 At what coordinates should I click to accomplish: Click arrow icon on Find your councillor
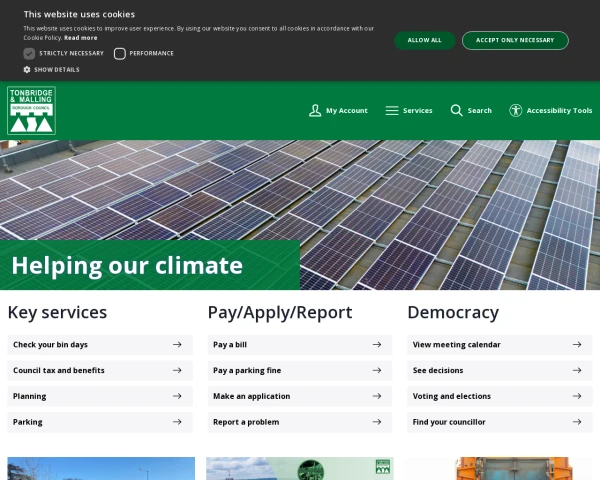(577, 422)
